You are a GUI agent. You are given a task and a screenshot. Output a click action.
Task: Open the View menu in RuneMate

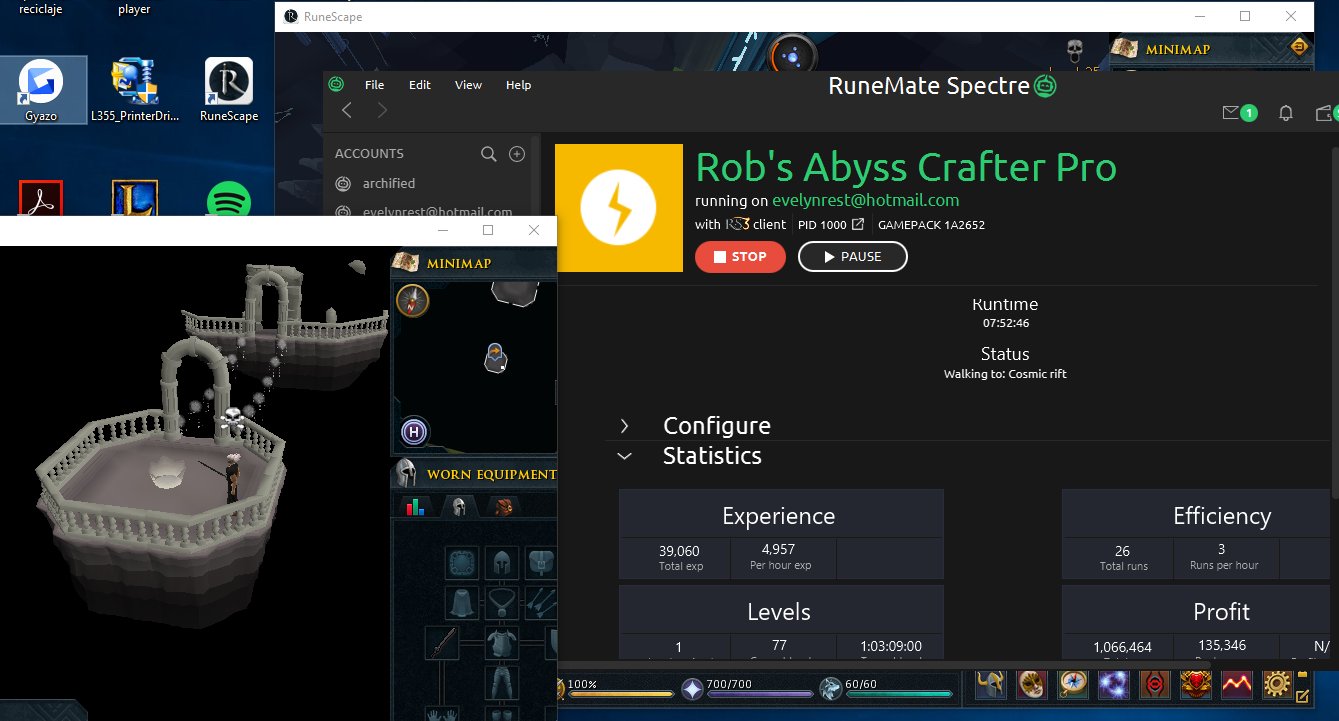coord(468,85)
